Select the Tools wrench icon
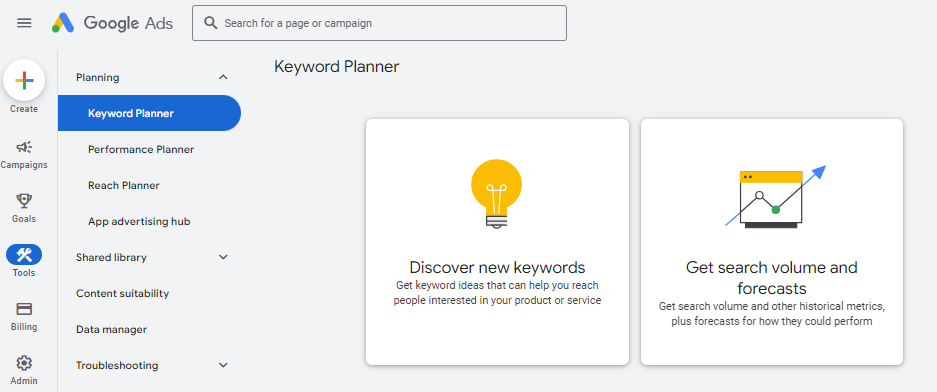Screen dimensions: 937x392 tap(24, 255)
